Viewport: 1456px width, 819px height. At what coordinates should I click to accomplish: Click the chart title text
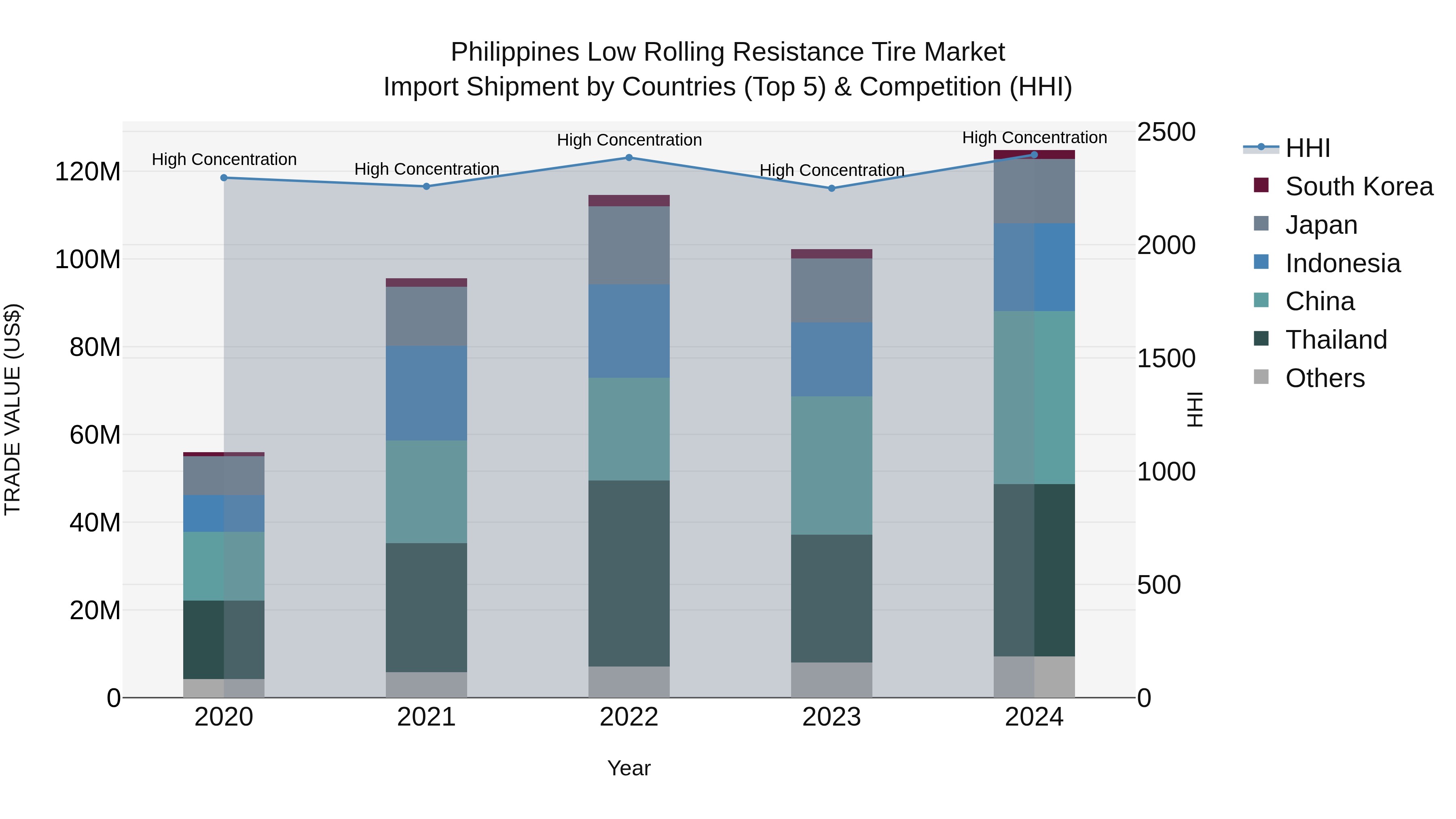point(728,70)
